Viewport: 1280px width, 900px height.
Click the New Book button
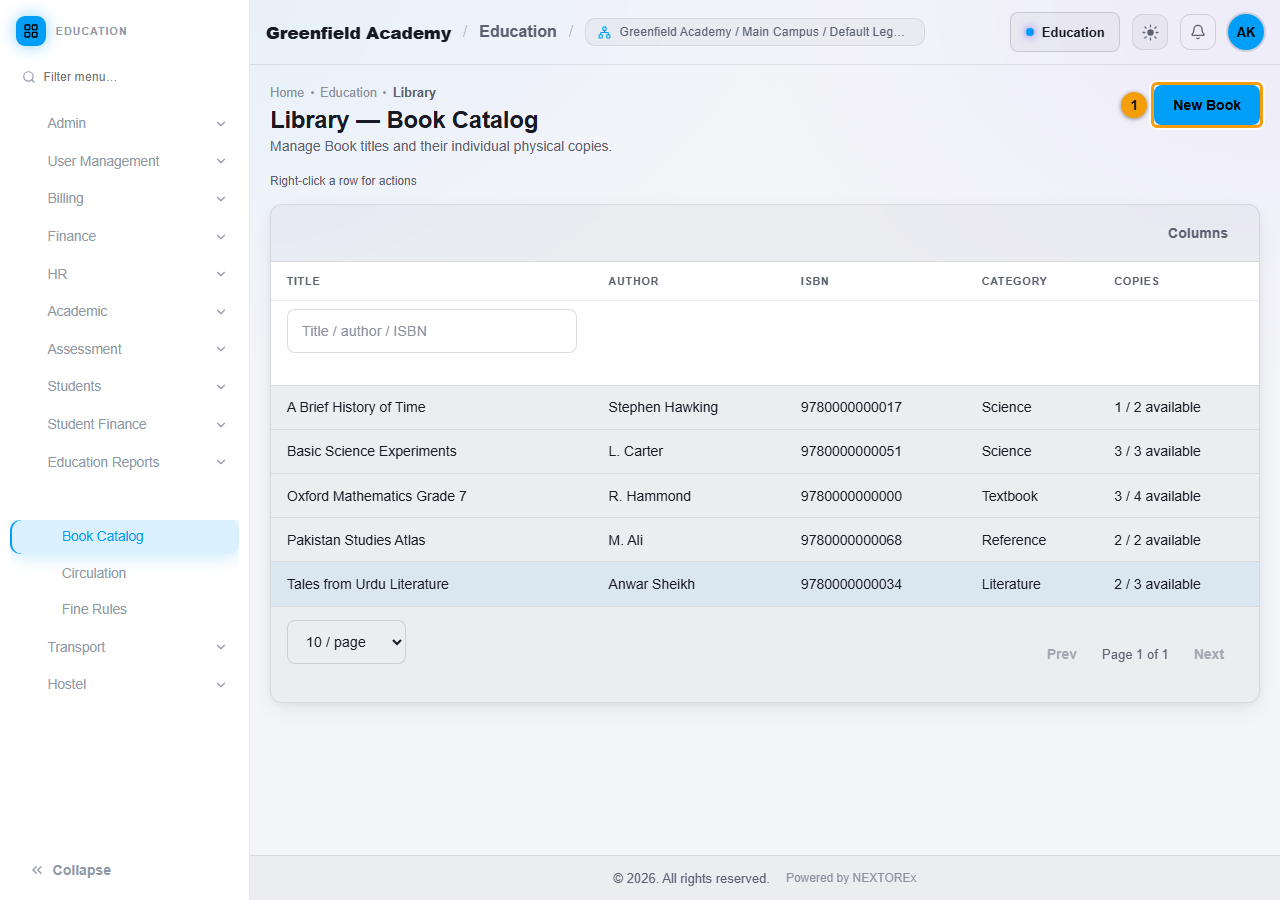(x=1207, y=105)
